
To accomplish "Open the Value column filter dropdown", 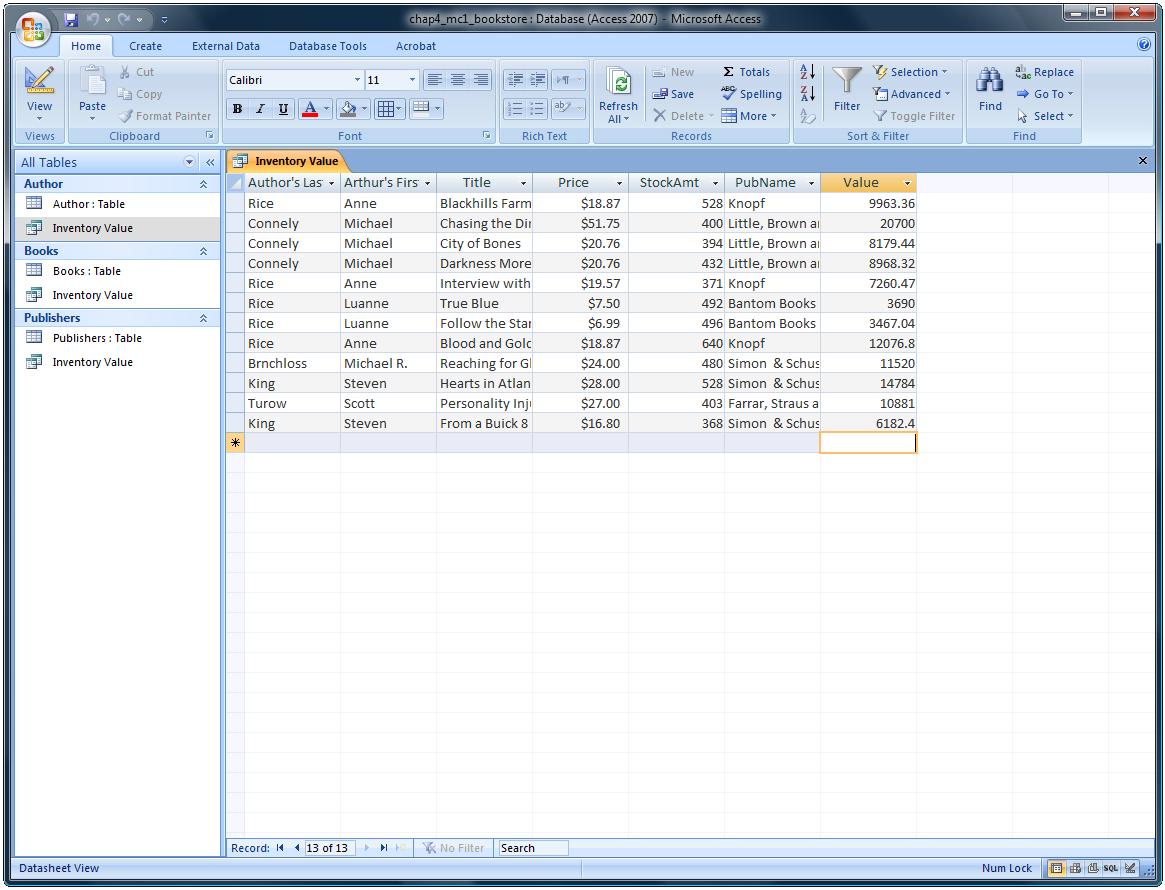I will (906, 183).
